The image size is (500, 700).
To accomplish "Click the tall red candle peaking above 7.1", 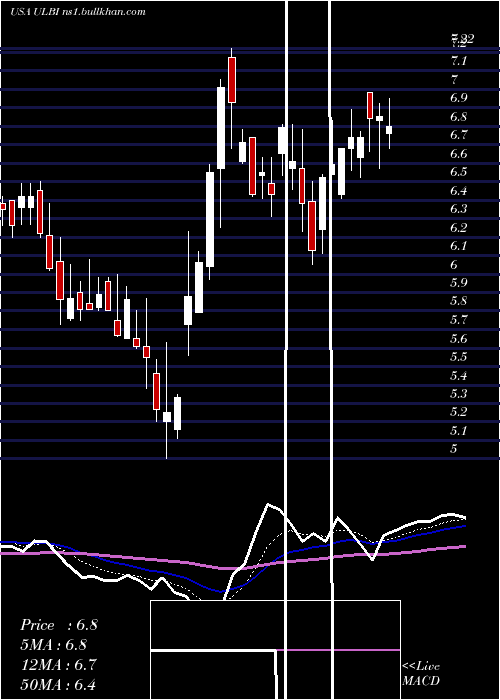I will coord(232,79).
